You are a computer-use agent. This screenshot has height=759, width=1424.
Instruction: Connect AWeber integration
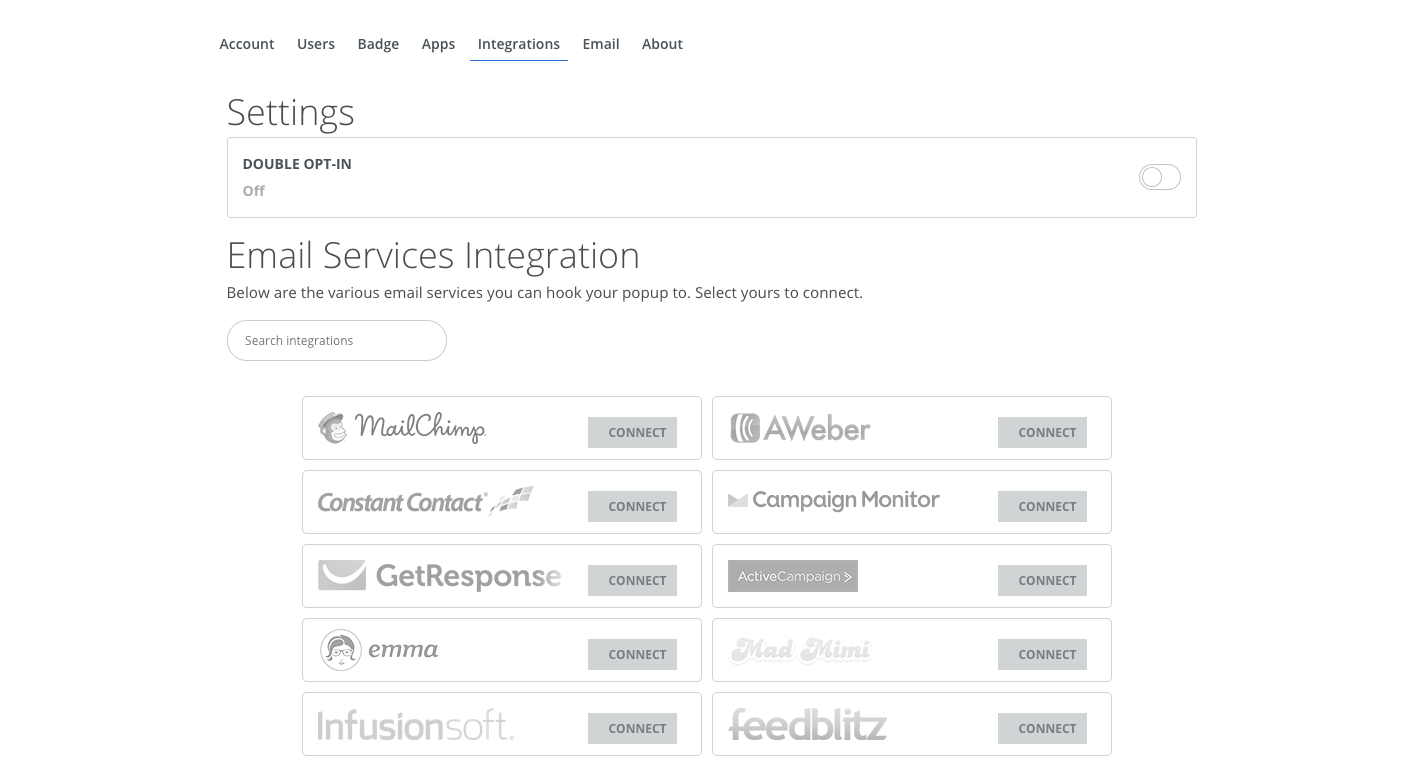[1042, 432]
